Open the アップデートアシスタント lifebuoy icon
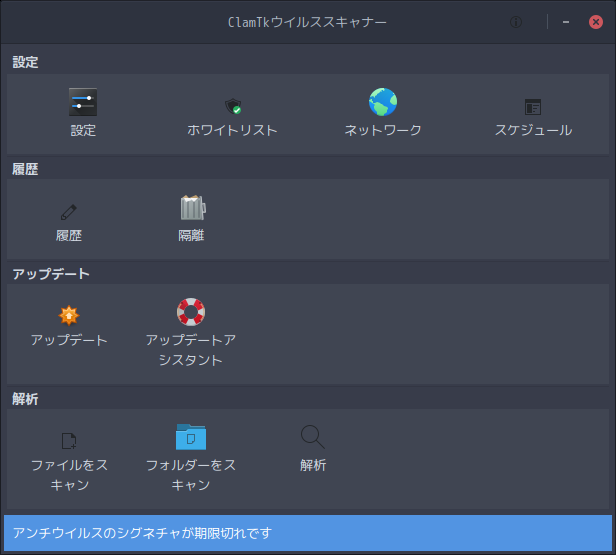This screenshot has height=555, width=616. [191, 312]
